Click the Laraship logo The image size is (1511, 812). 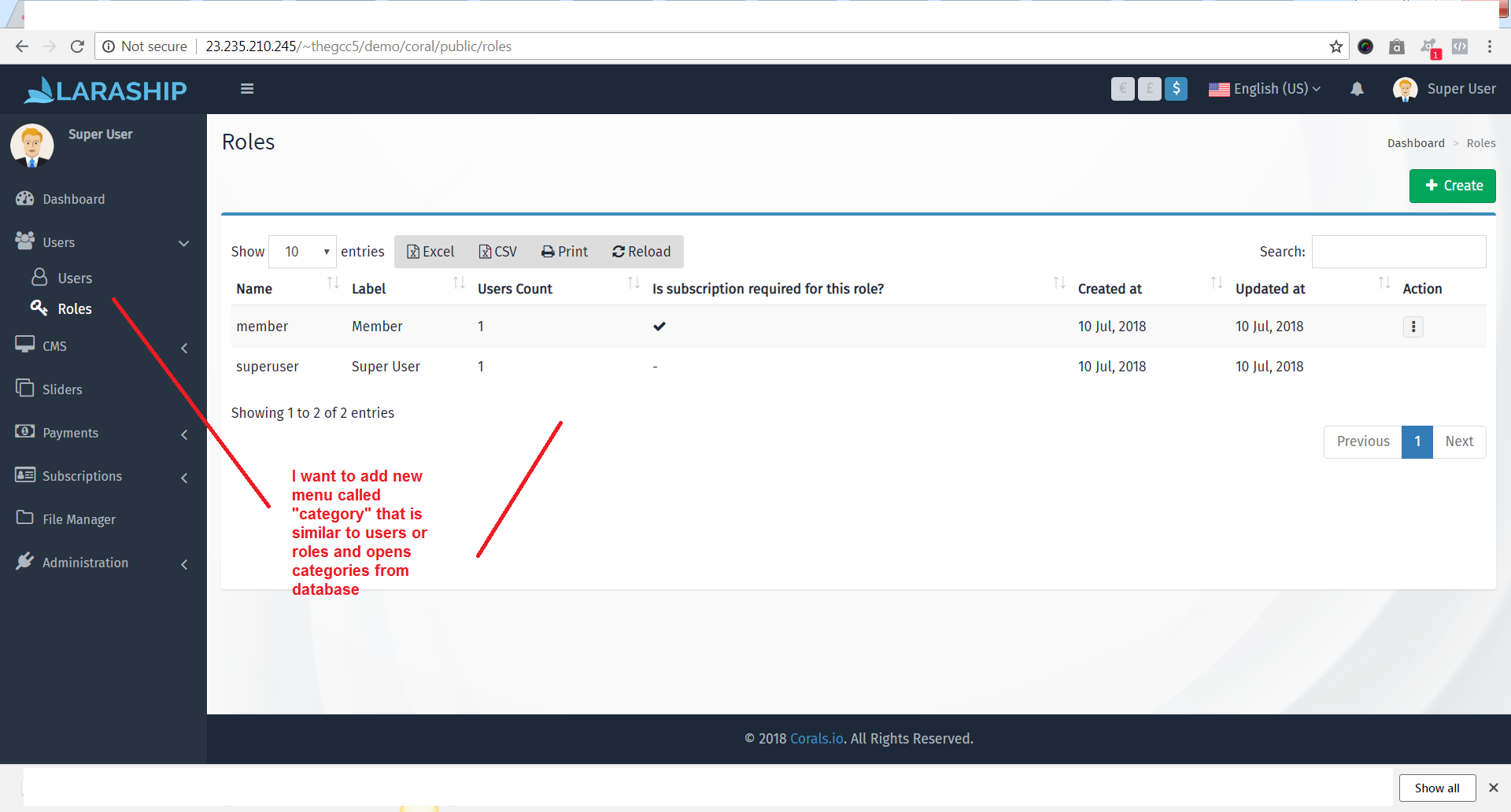click(x=105, y=90)
